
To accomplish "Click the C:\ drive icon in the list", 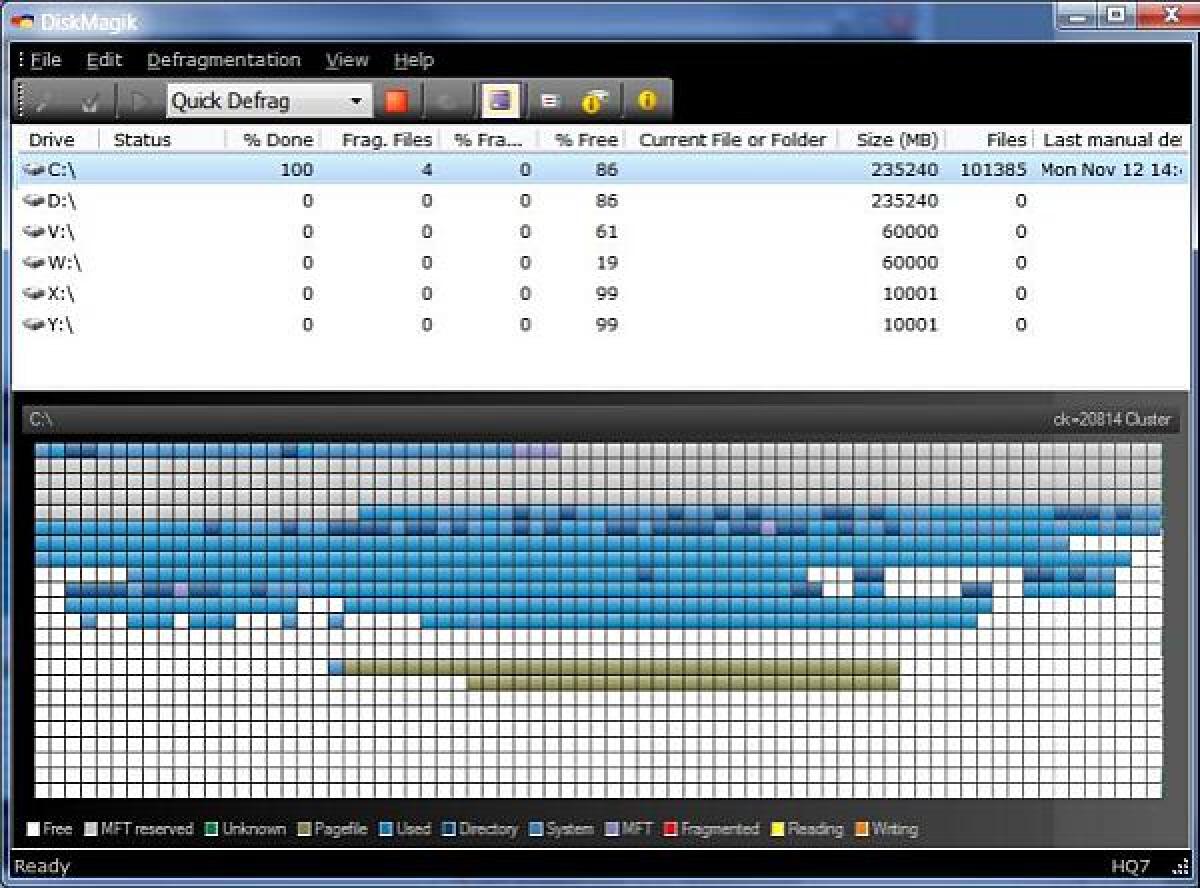I will click(33, 170).
